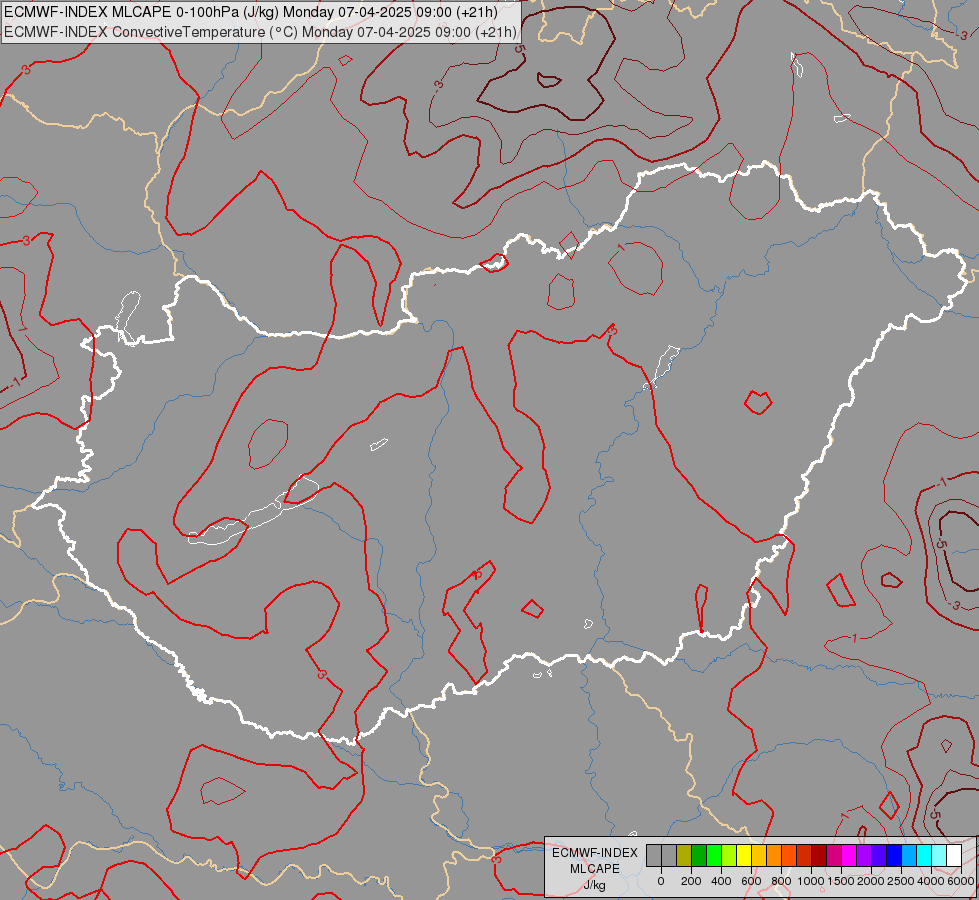Click the 400 legend value
Screen dimensions: 979x900
coord(721,881)
